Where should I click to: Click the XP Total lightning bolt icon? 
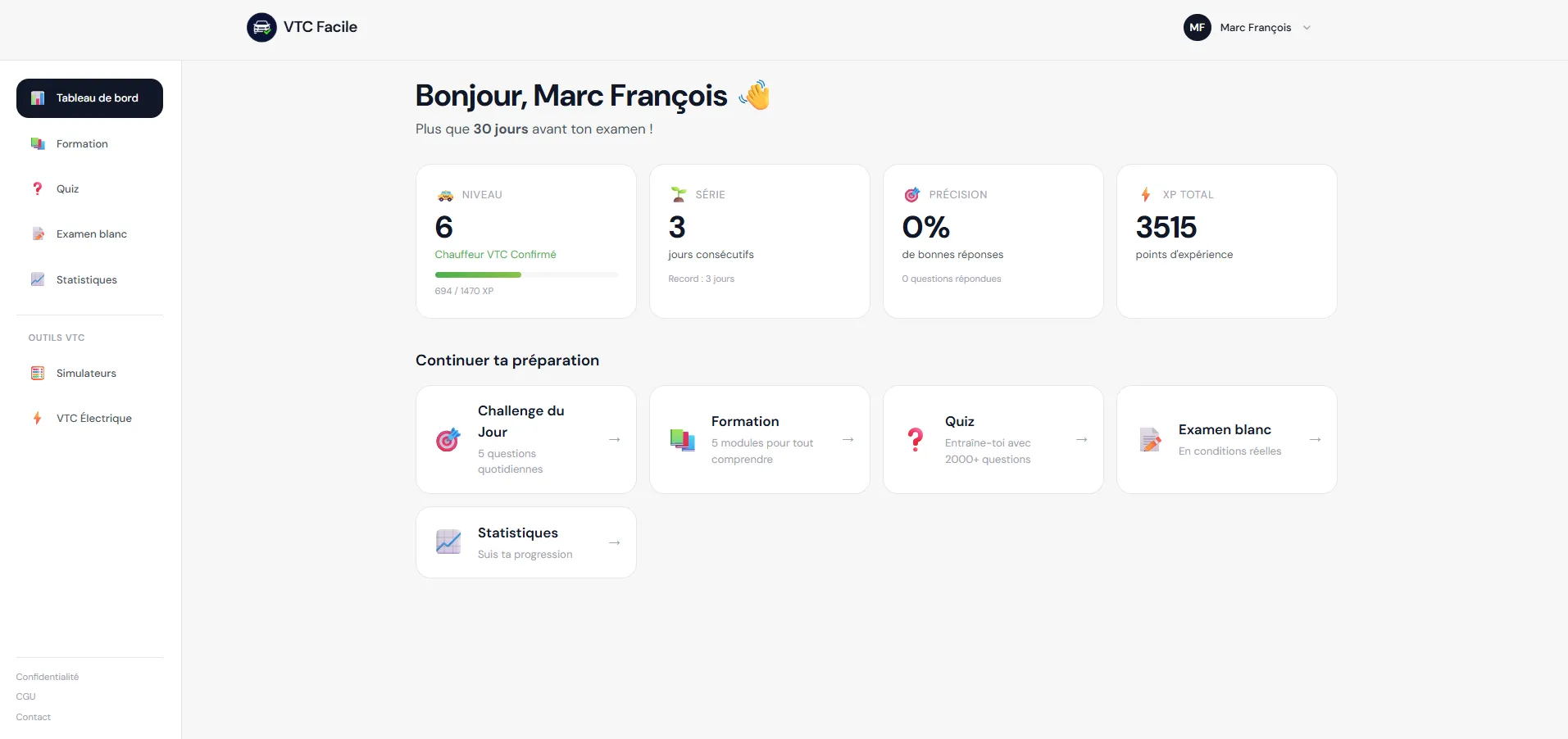coord(1144,194)
